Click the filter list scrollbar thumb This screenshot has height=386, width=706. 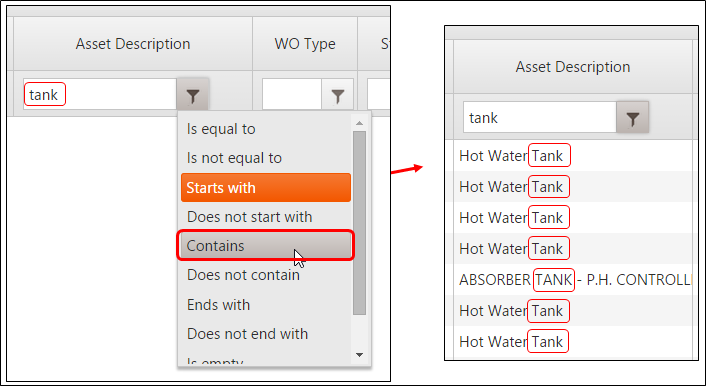click(359, 223)
